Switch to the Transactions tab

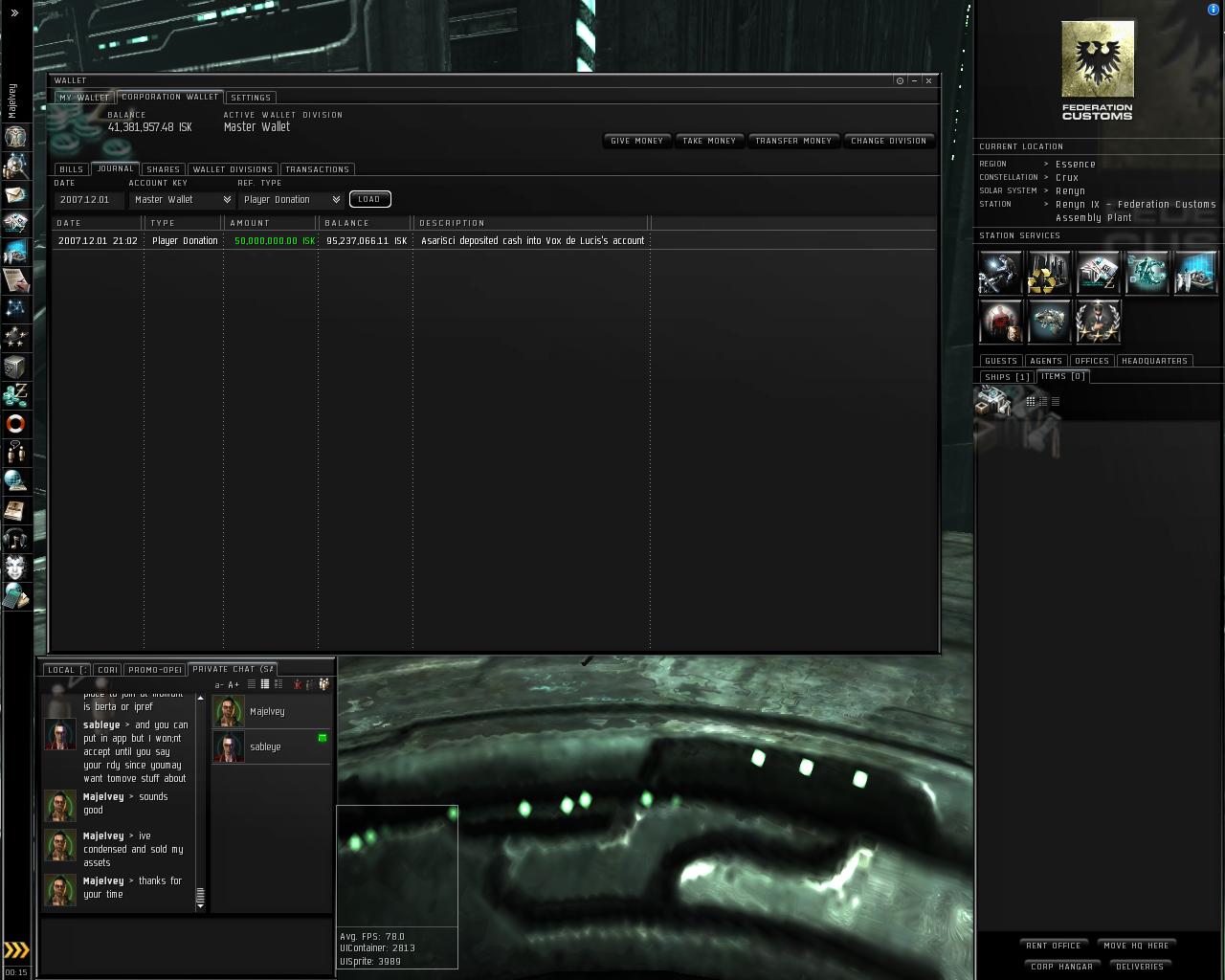317,169
